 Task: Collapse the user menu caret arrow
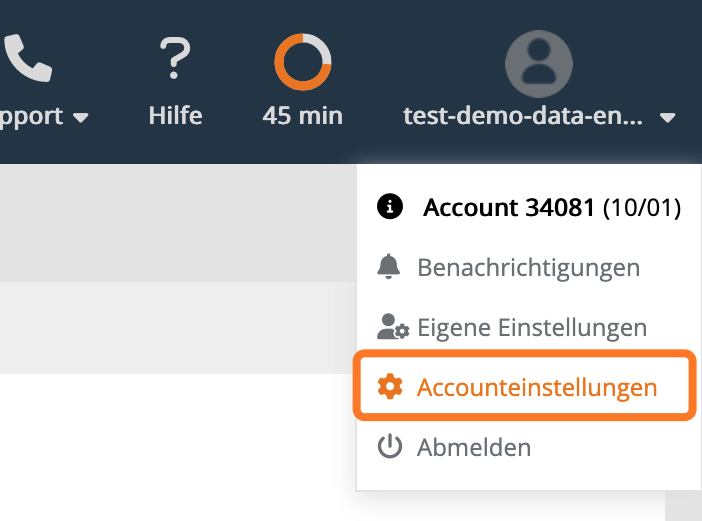[668, 118]
